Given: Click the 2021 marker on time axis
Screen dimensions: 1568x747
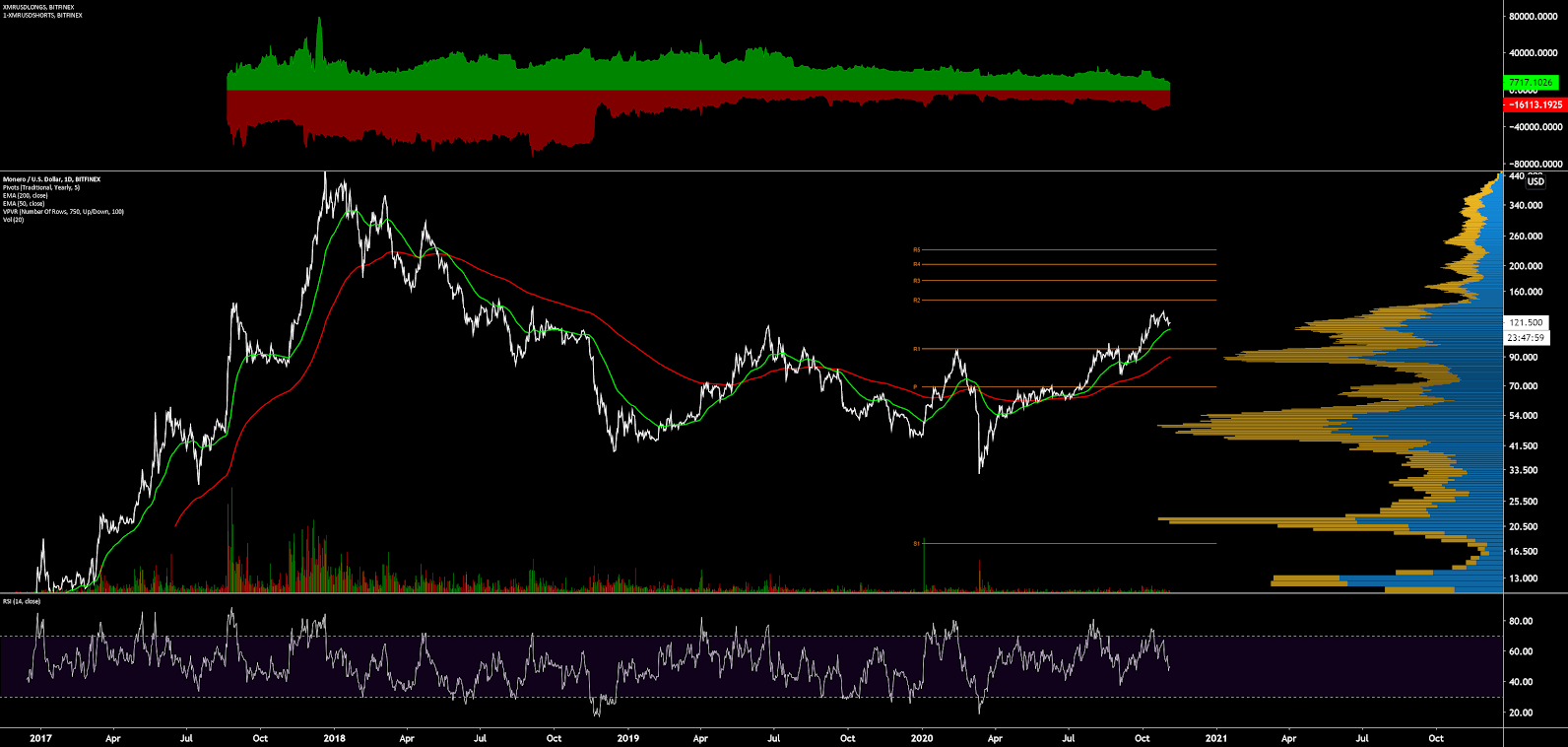Looking at the screenshot, I should point(1215,737).
